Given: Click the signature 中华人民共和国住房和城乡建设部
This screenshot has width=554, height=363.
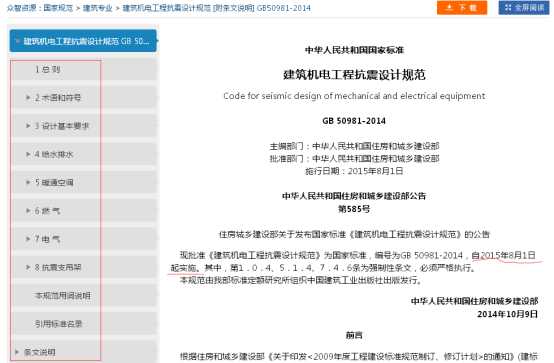Looking at the screenshot, I should 475,301.
